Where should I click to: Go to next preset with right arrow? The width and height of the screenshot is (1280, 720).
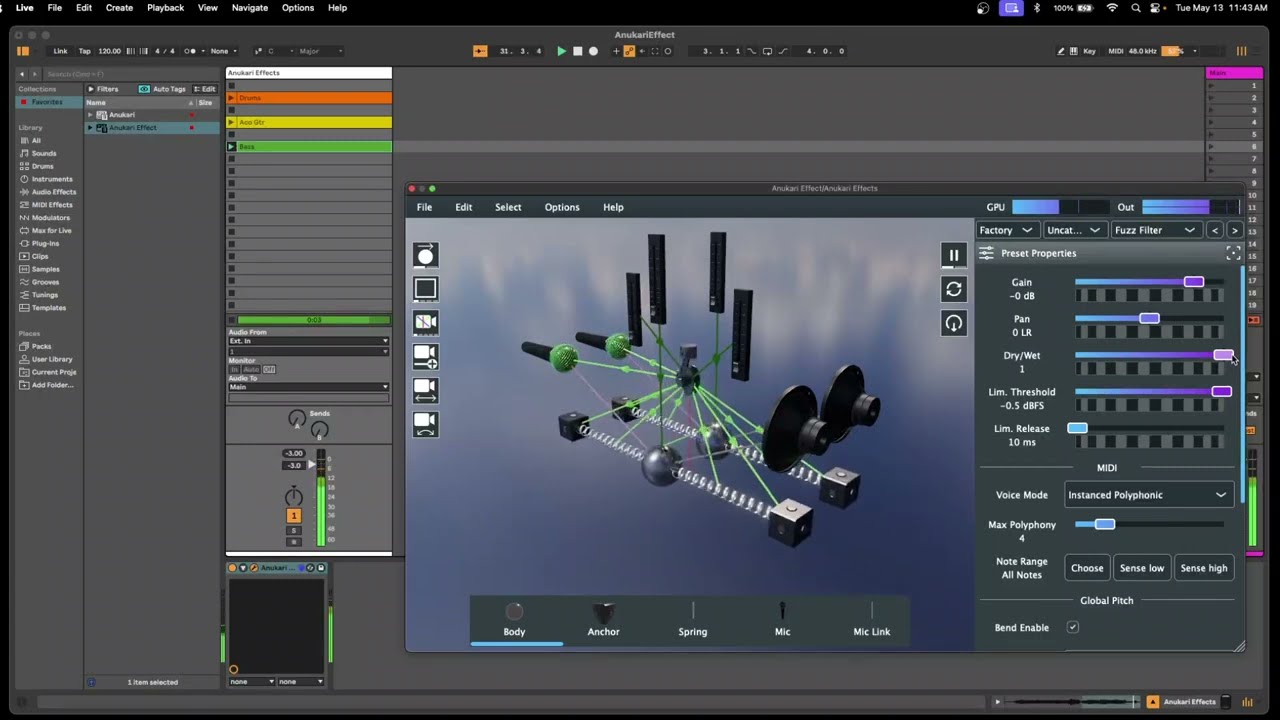click(1234, 230)
